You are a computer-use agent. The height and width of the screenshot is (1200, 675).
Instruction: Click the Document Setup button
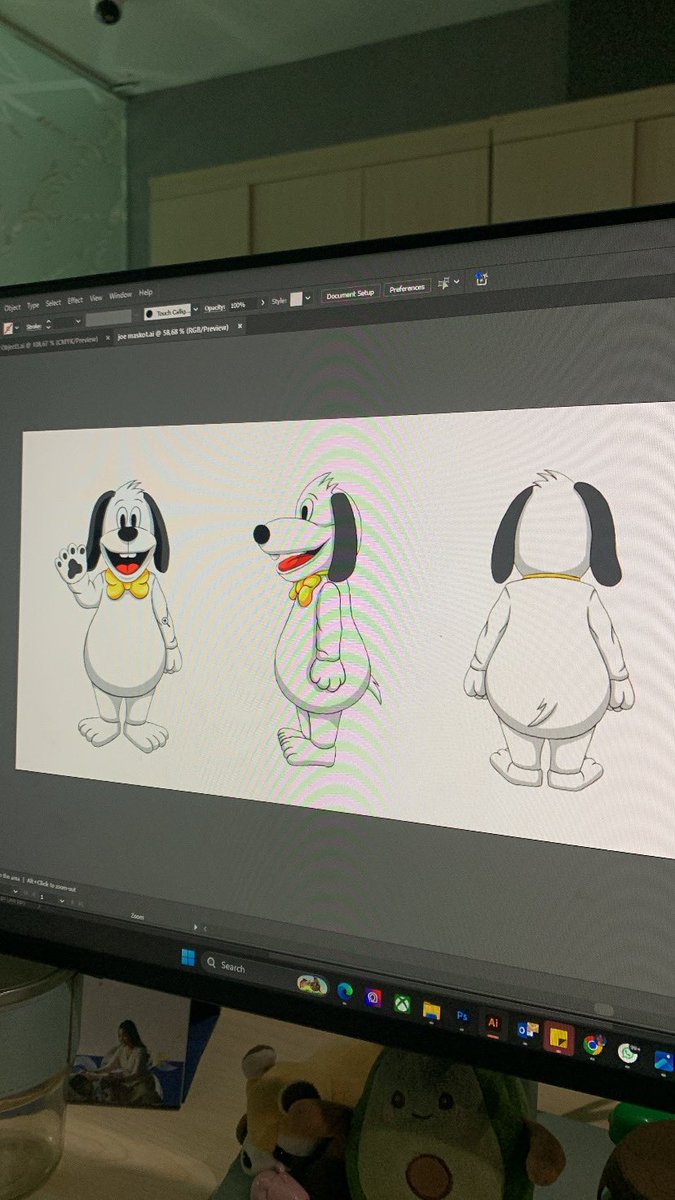click(x=350, y=293)
